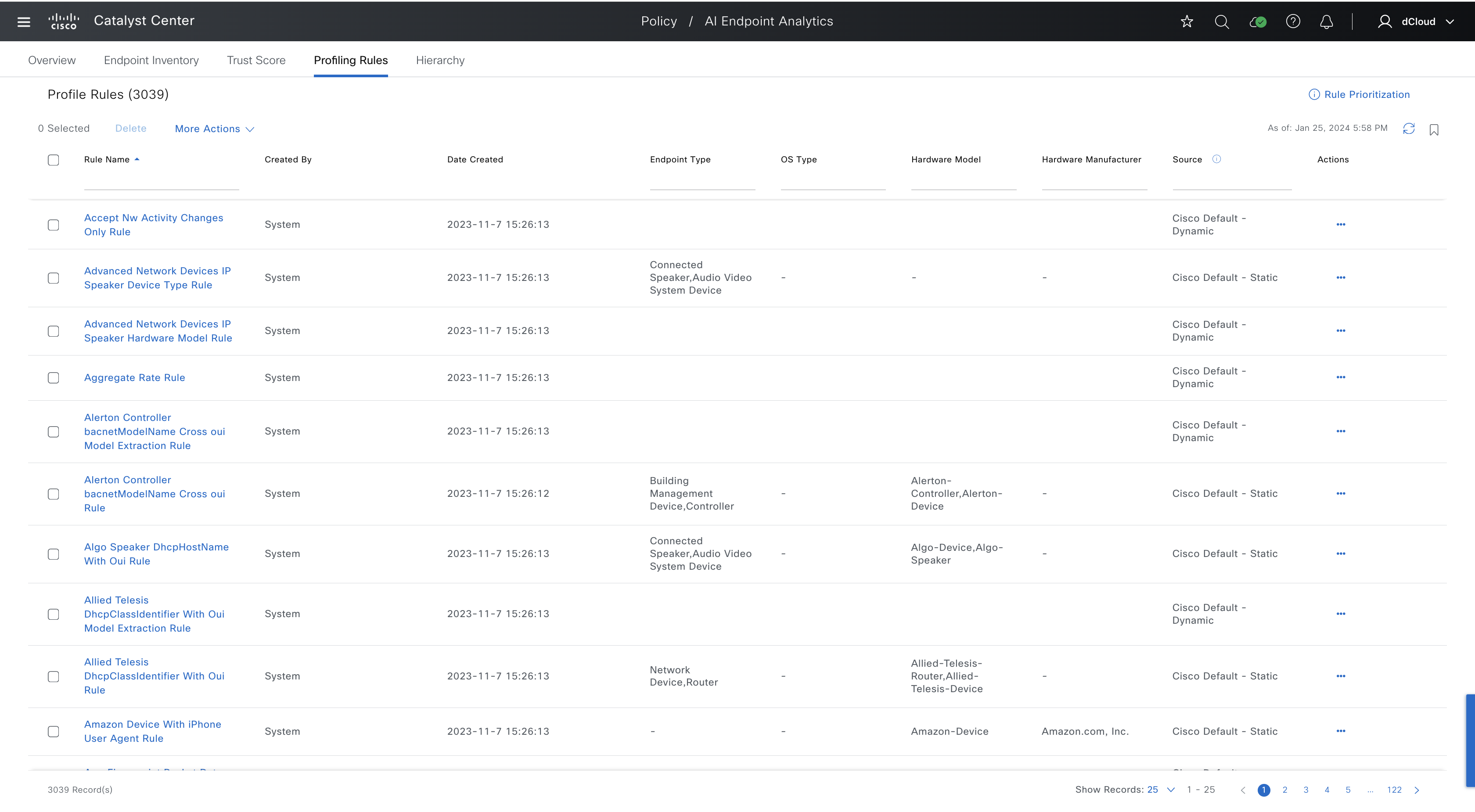
Task: Open the global search icon
Action: click(x=1221, y=22)
